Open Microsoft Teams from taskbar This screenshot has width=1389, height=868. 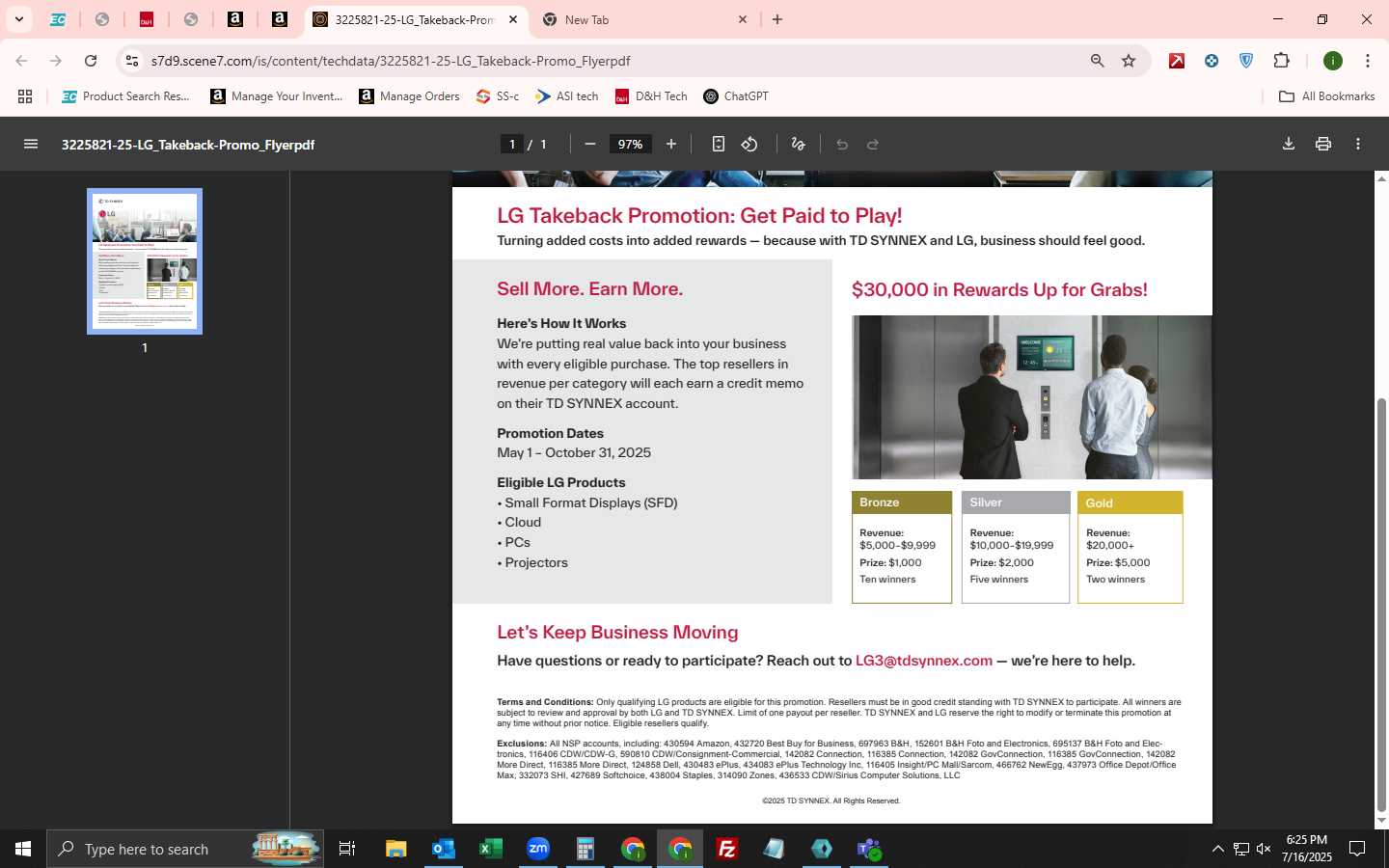click(x=869, y=849)
